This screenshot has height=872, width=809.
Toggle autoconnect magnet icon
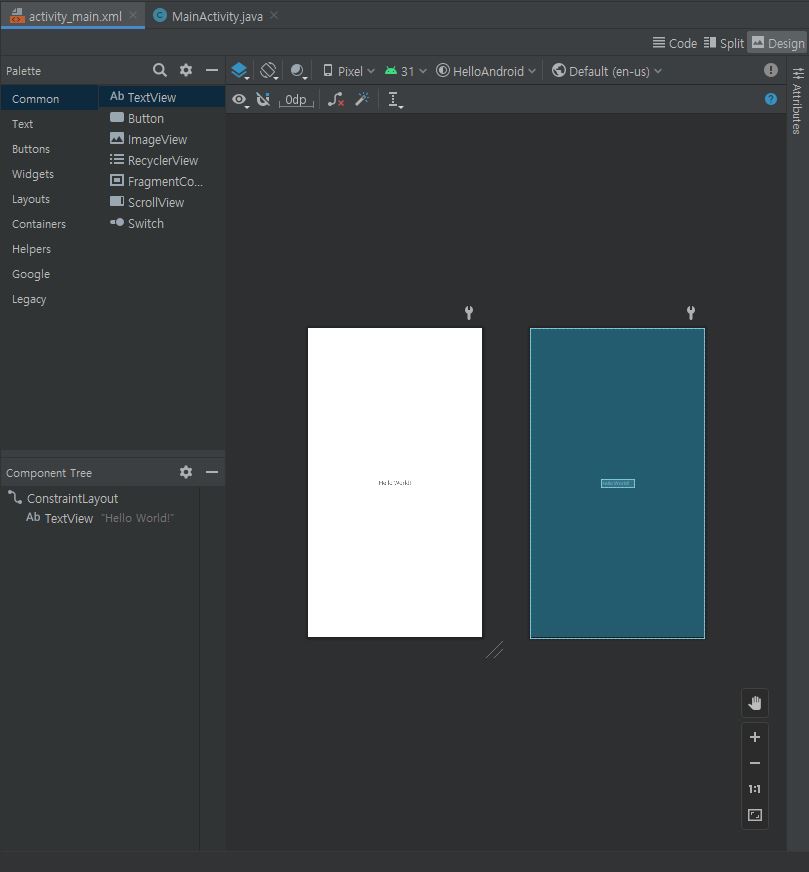pyautogui.click(x=263, y=99)
